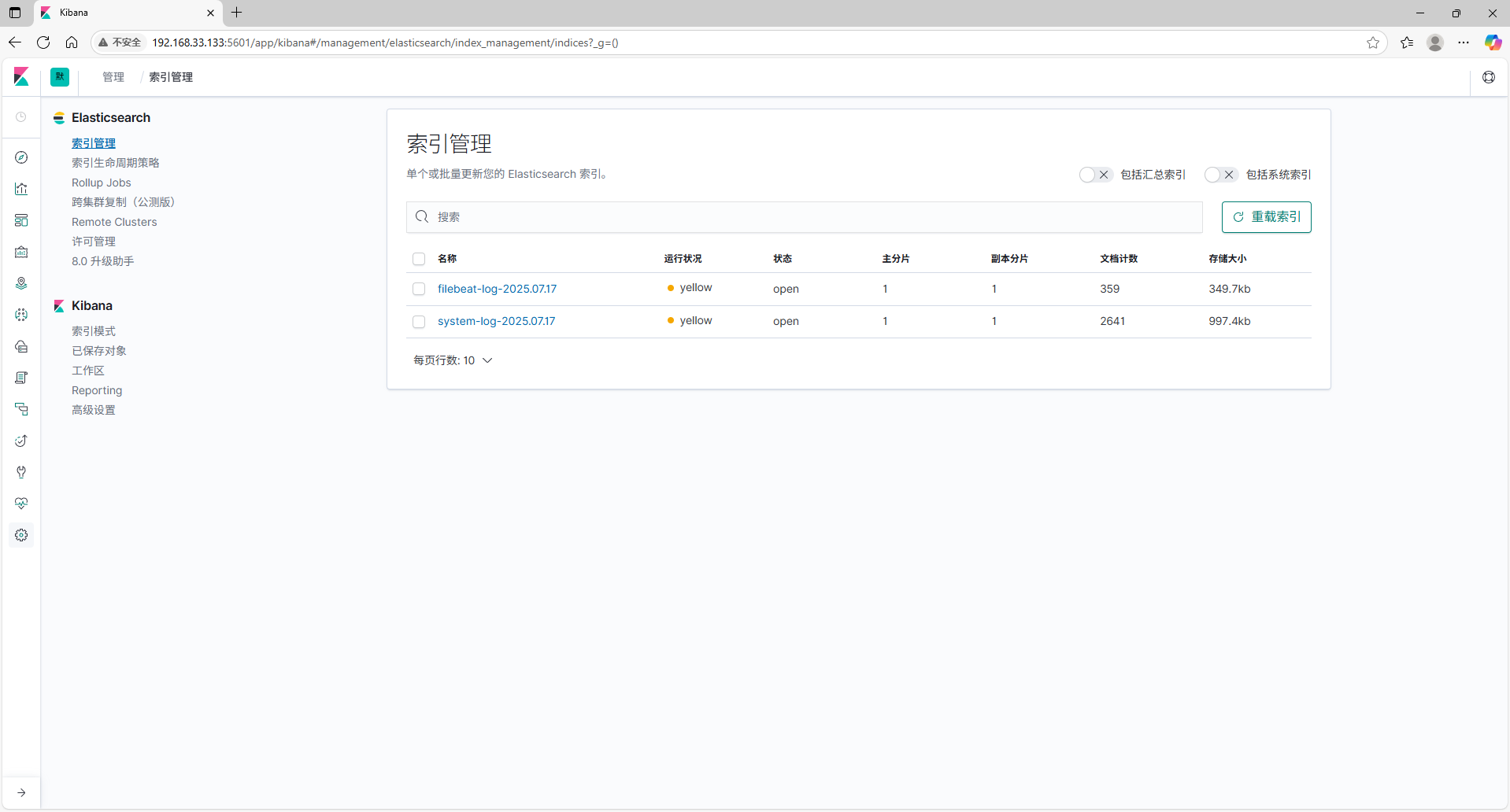This screenshot has height=812, width=1510.
Task: Select 已保存对象 under Kibana
Action: click(x=99, y=351)
